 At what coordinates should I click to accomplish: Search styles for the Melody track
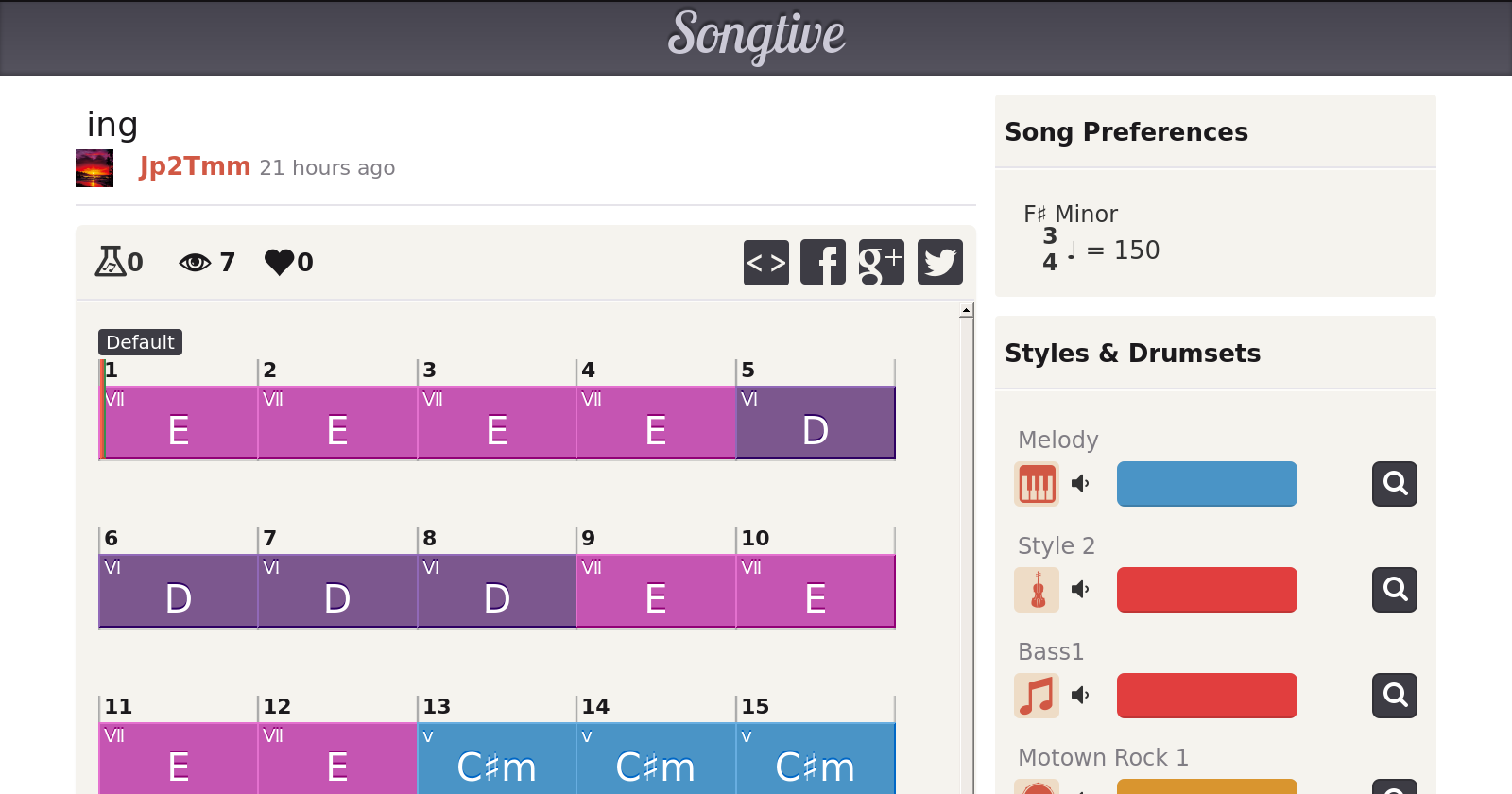1395,484
